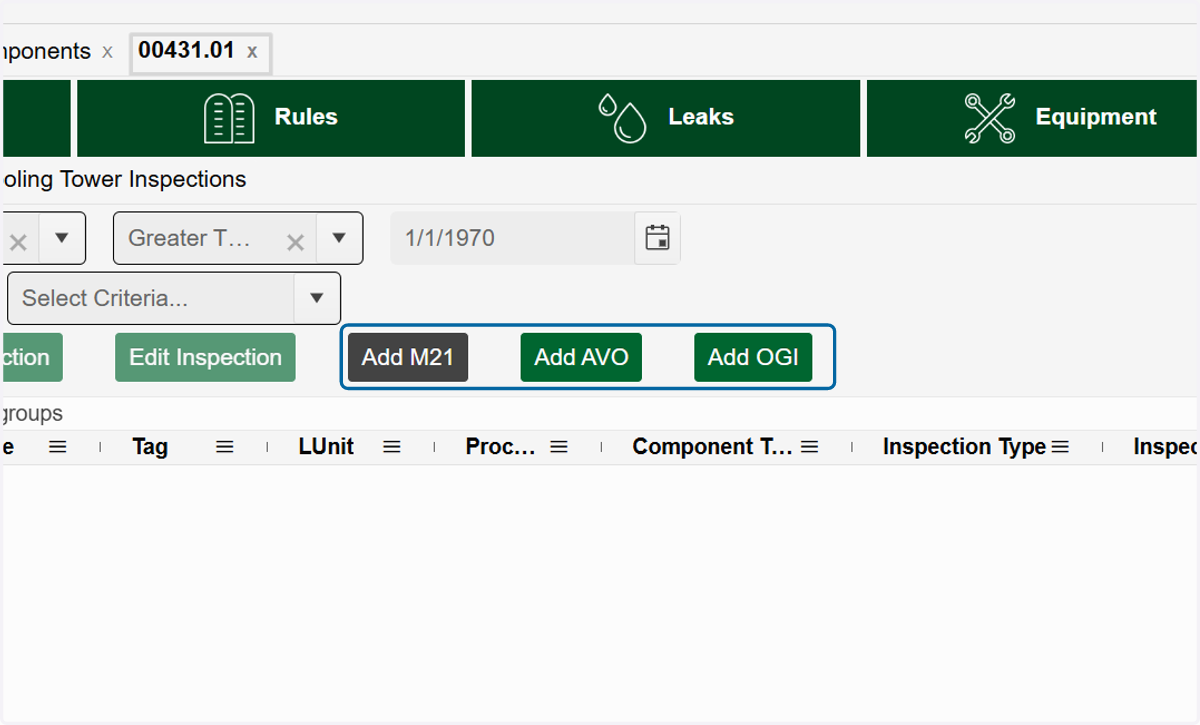Close the Components tab

click(107, 52)
